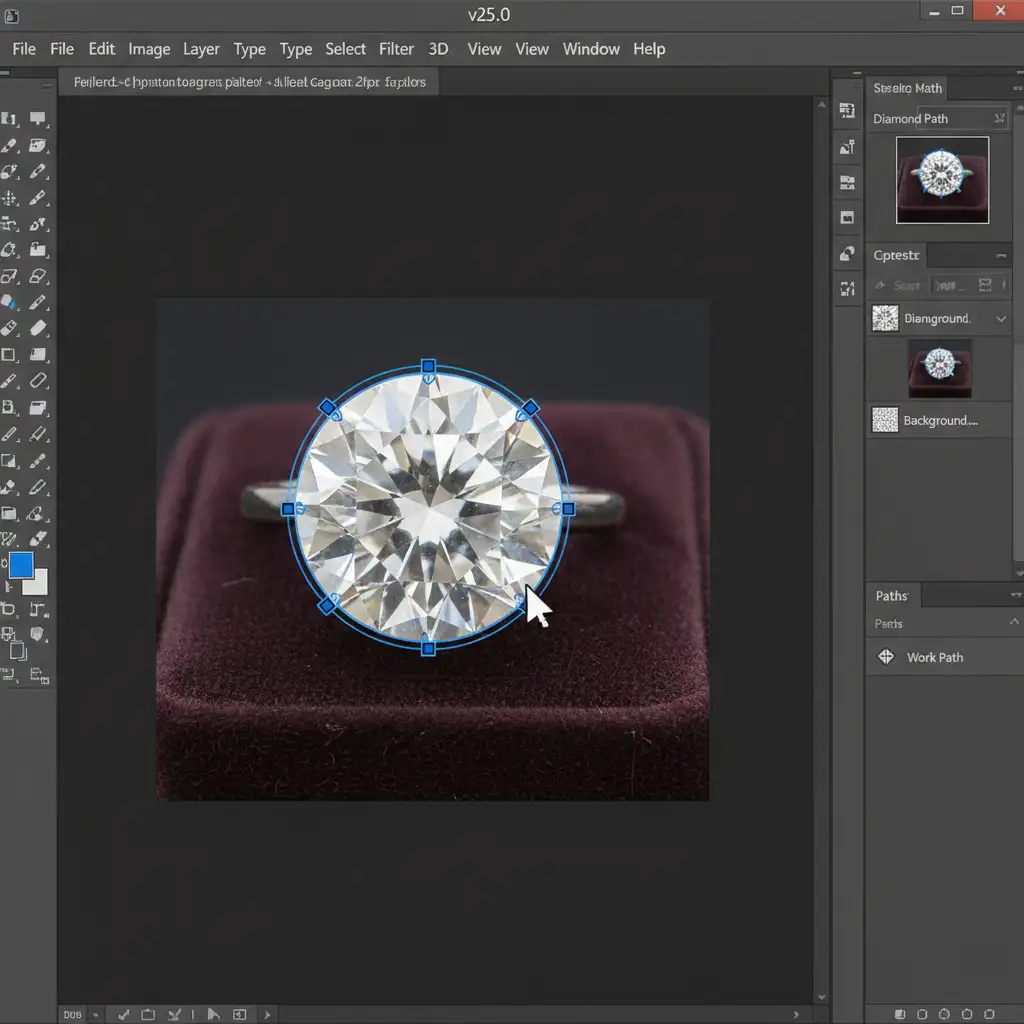Select the Background layer

[x=938, y=420]
